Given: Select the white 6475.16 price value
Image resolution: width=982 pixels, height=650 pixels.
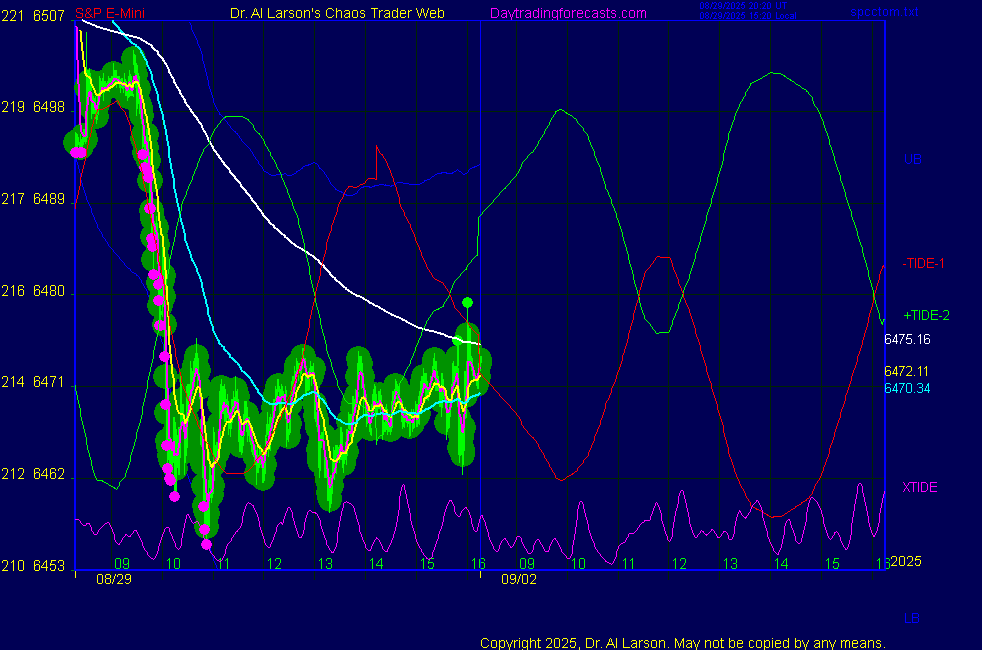Looking at the screenshot, I should 906,339.
